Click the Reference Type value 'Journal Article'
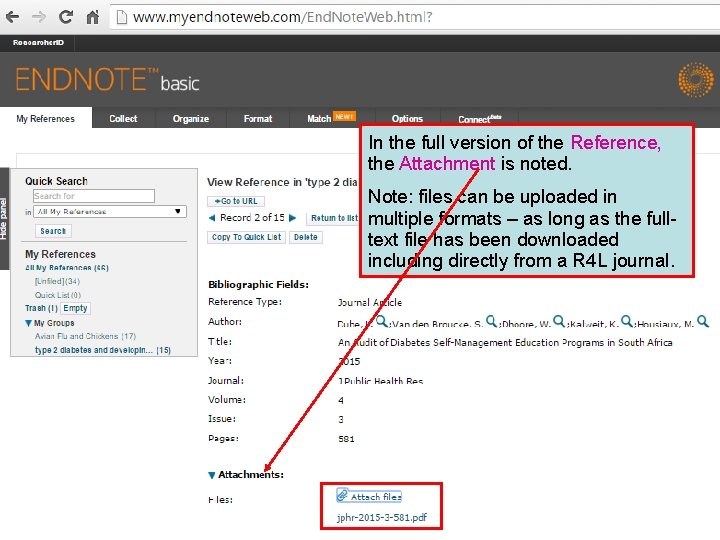 pos(370,303)
